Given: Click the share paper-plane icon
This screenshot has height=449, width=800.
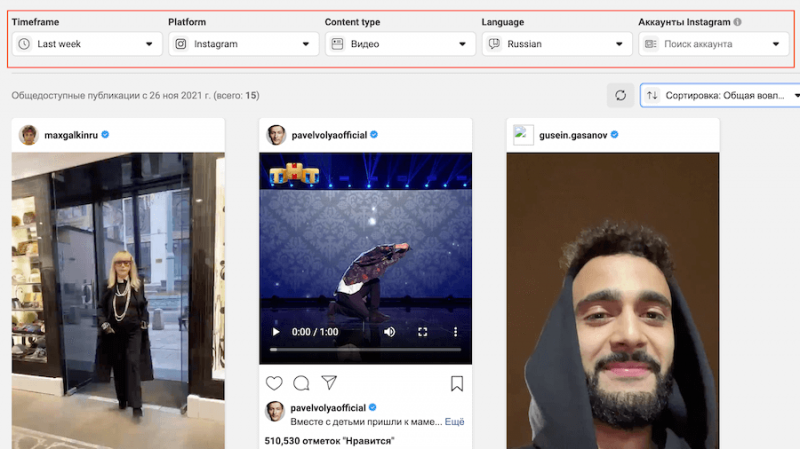Looking at the screenshot, I should click(328, 383).
